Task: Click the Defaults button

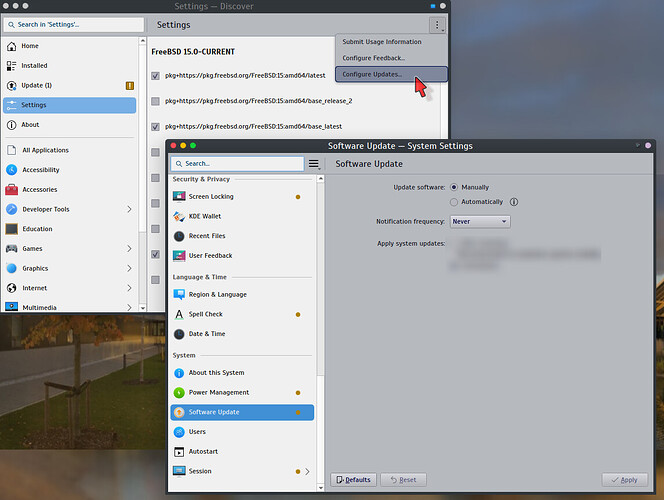Action: pyautogui.click(x=353, y=480)
